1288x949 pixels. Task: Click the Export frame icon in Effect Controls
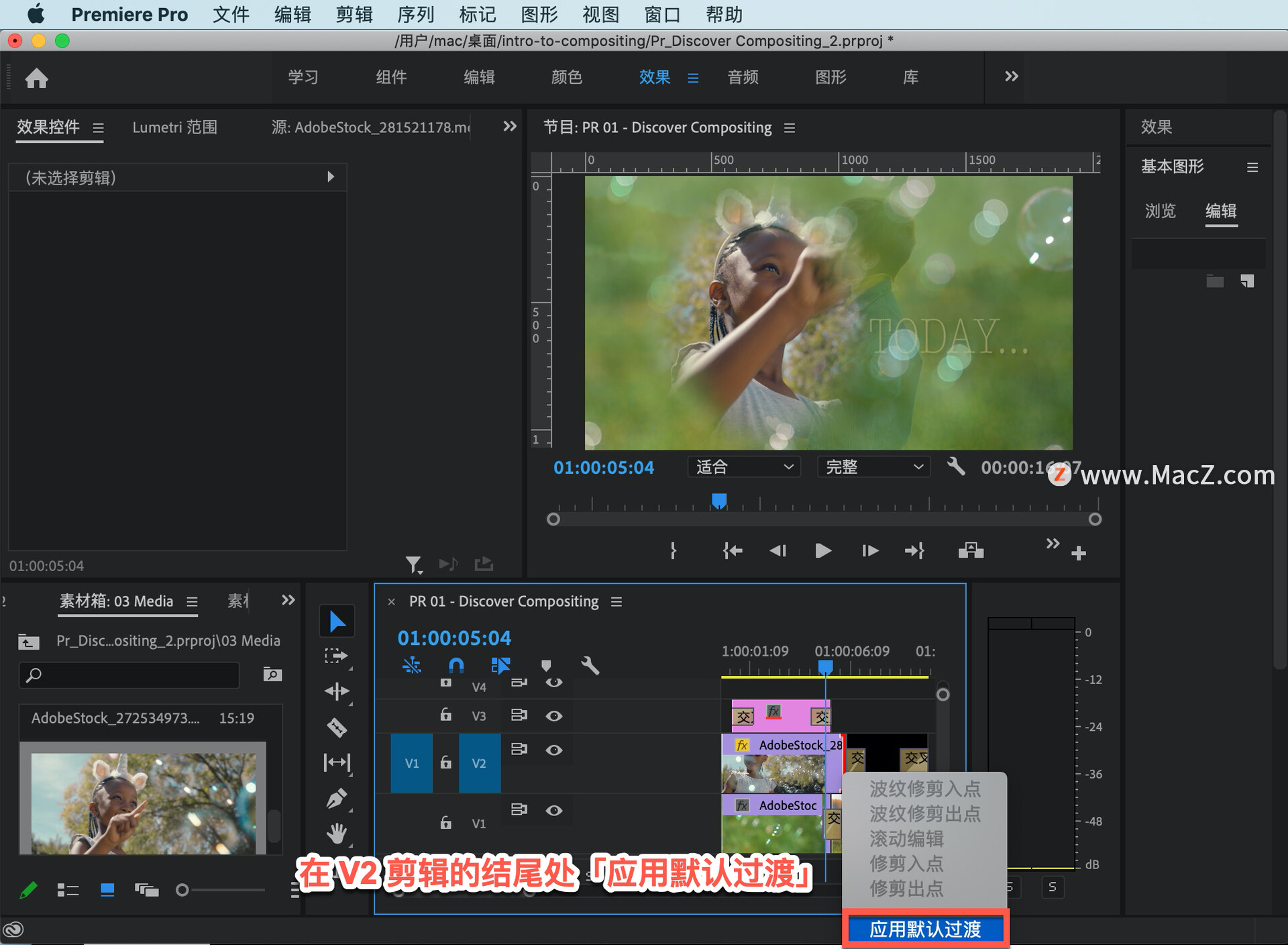click(x=484, y=564)
